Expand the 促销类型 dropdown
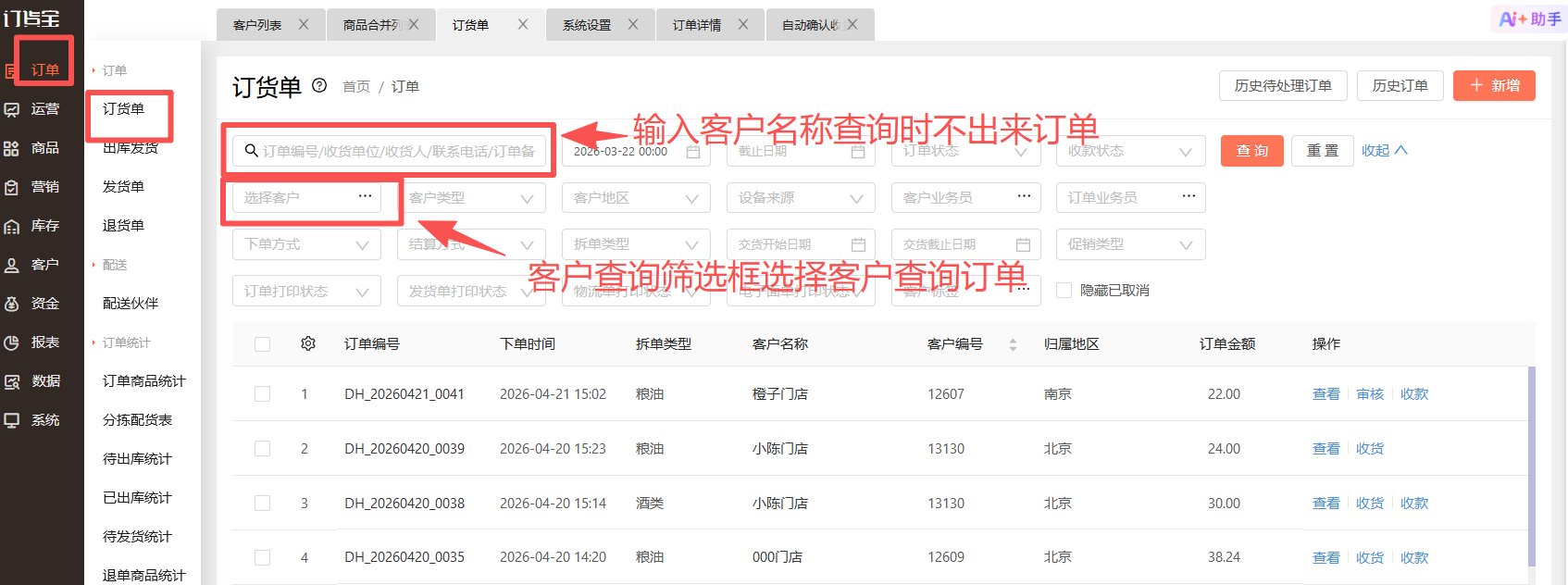 coord(1130,244)
